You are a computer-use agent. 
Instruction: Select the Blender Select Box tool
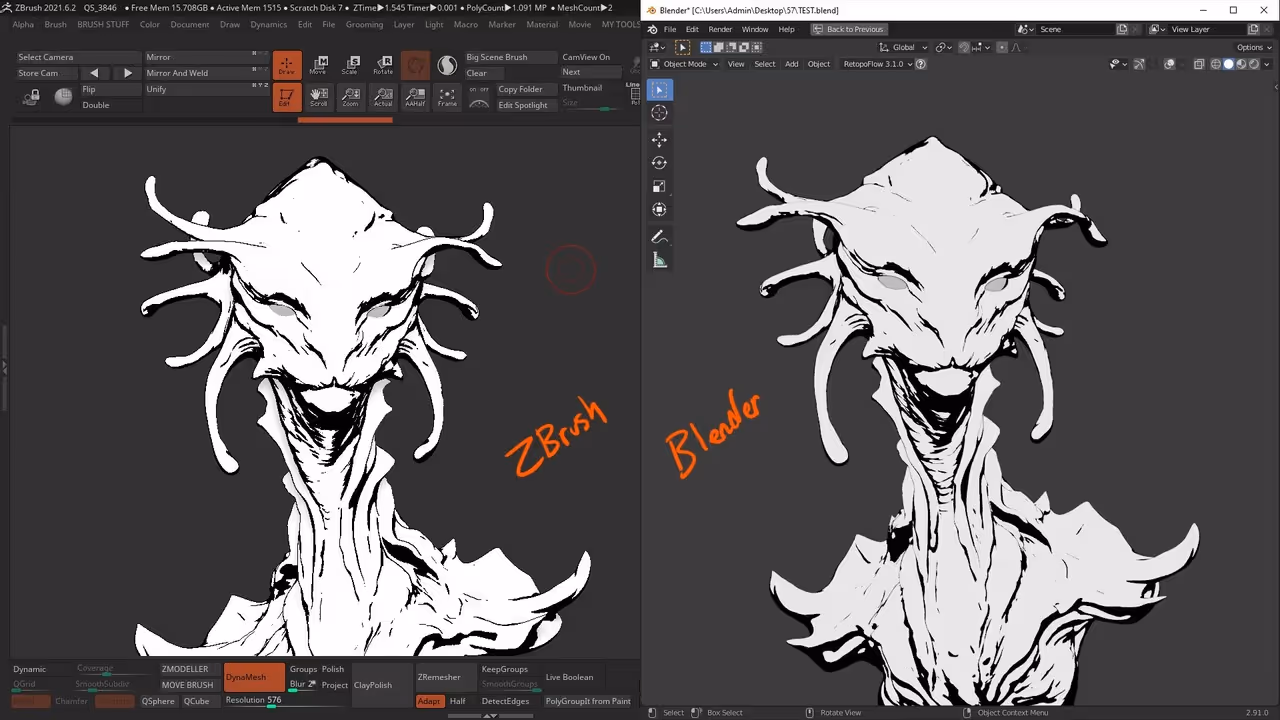[x=659, y=90]
